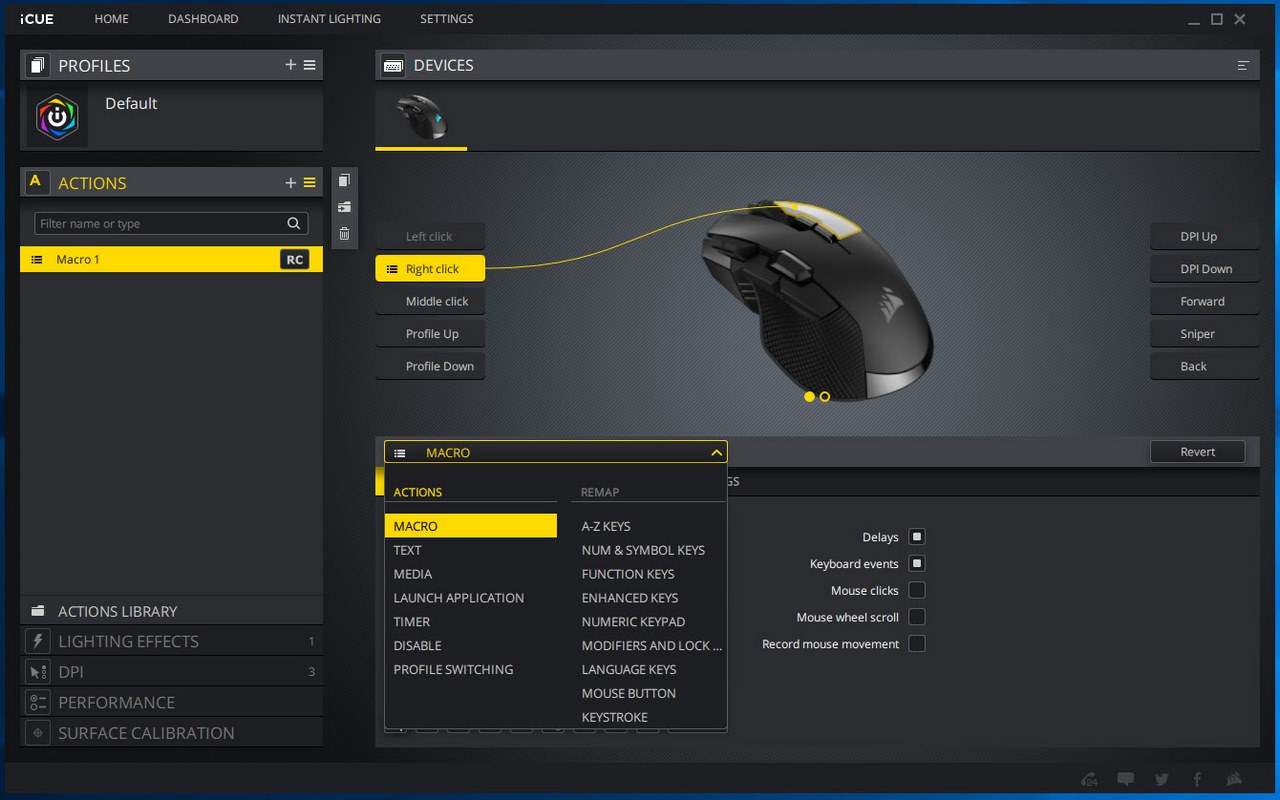Viewport: 1280px width, 800px height.
Task: Click the search magnifier in action filter
Action: tap(294, 224)
